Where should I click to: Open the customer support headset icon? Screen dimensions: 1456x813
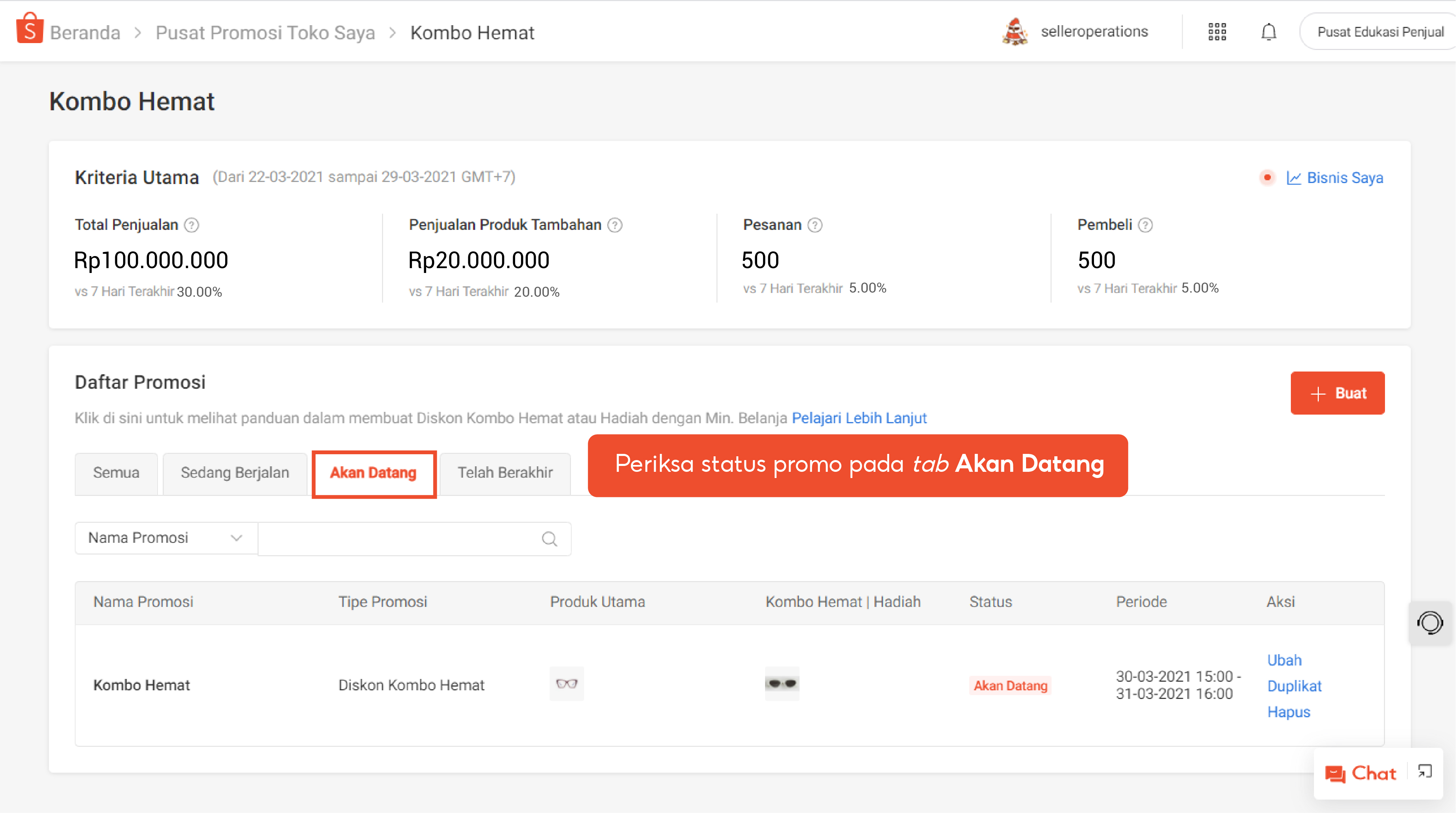coord(1429,623)
